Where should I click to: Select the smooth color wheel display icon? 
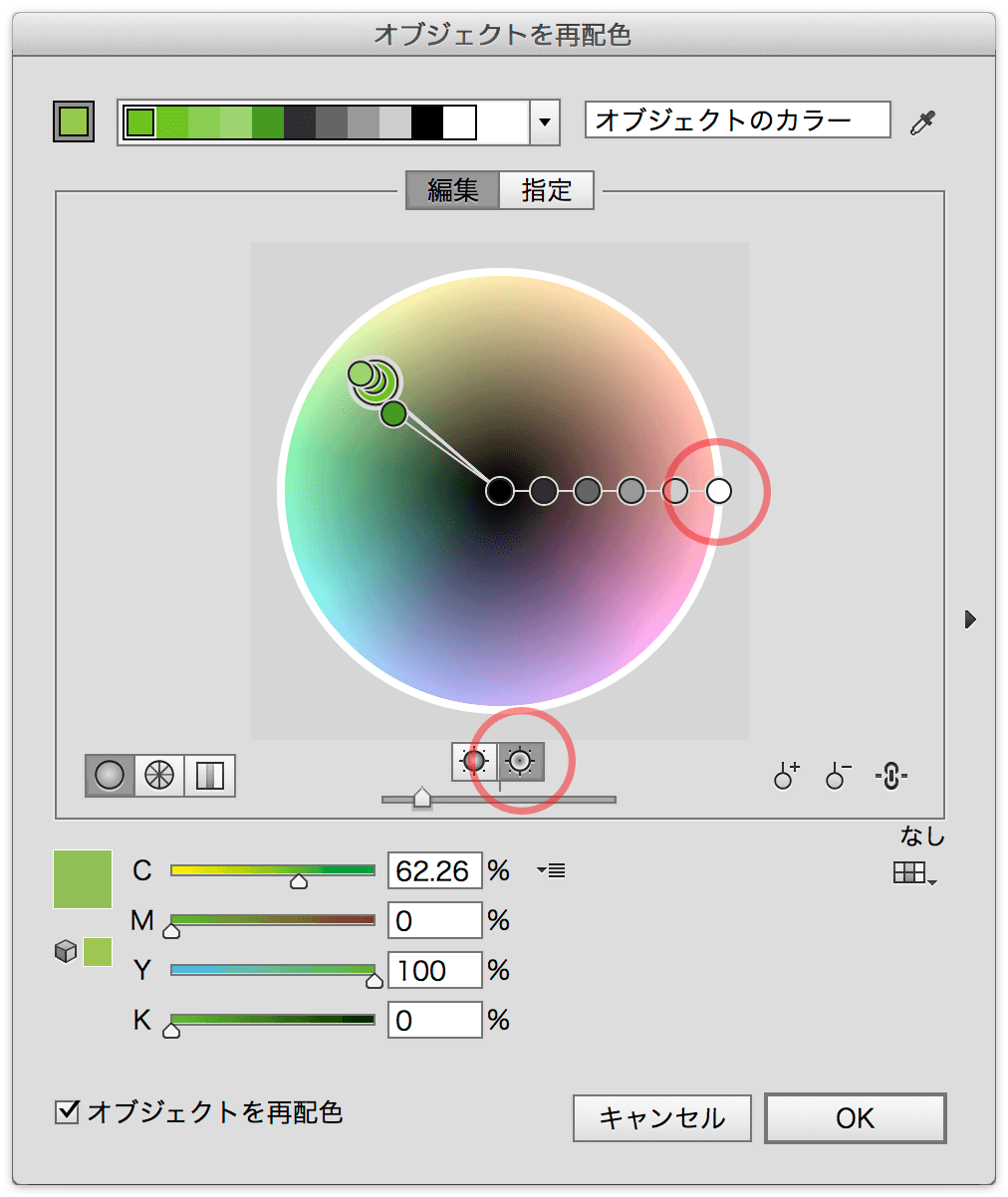(x=110, y=775)
